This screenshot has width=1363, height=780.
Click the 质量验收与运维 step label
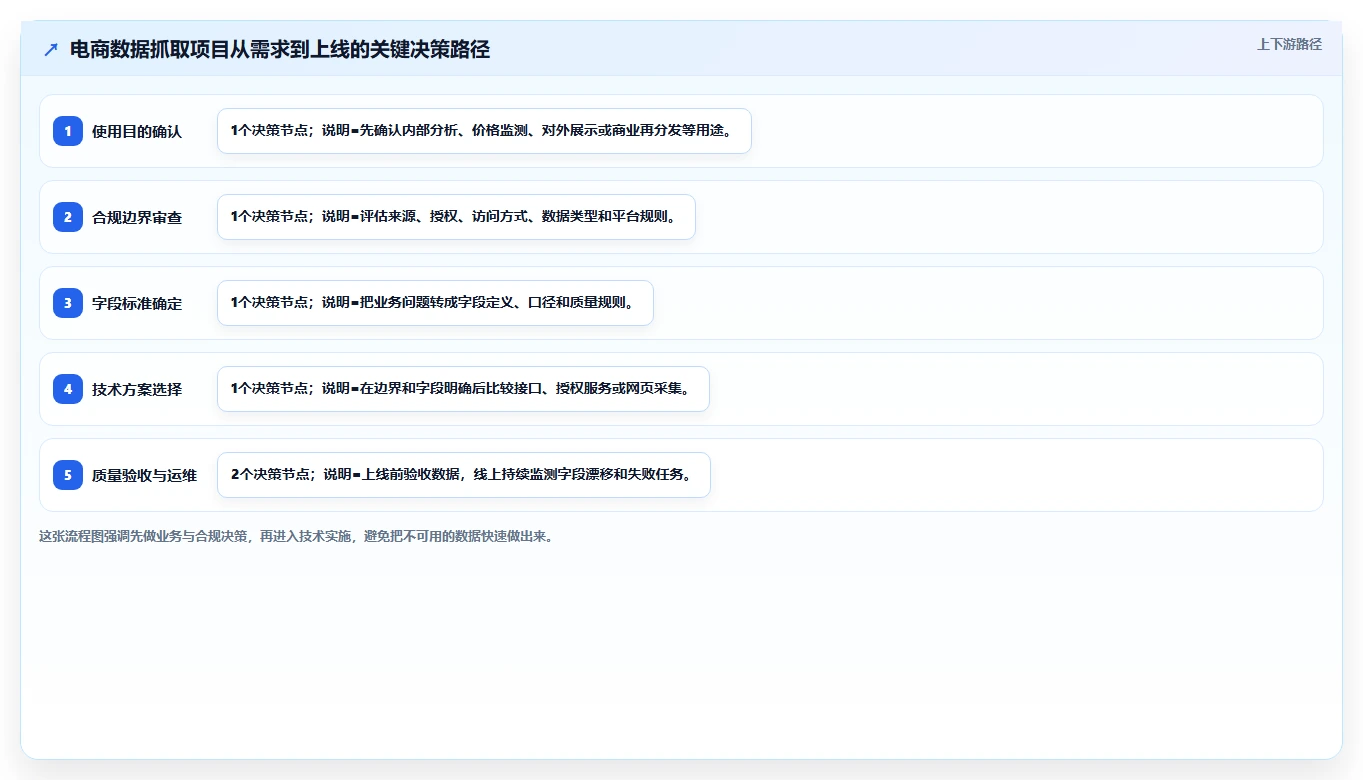coord(145,475)
